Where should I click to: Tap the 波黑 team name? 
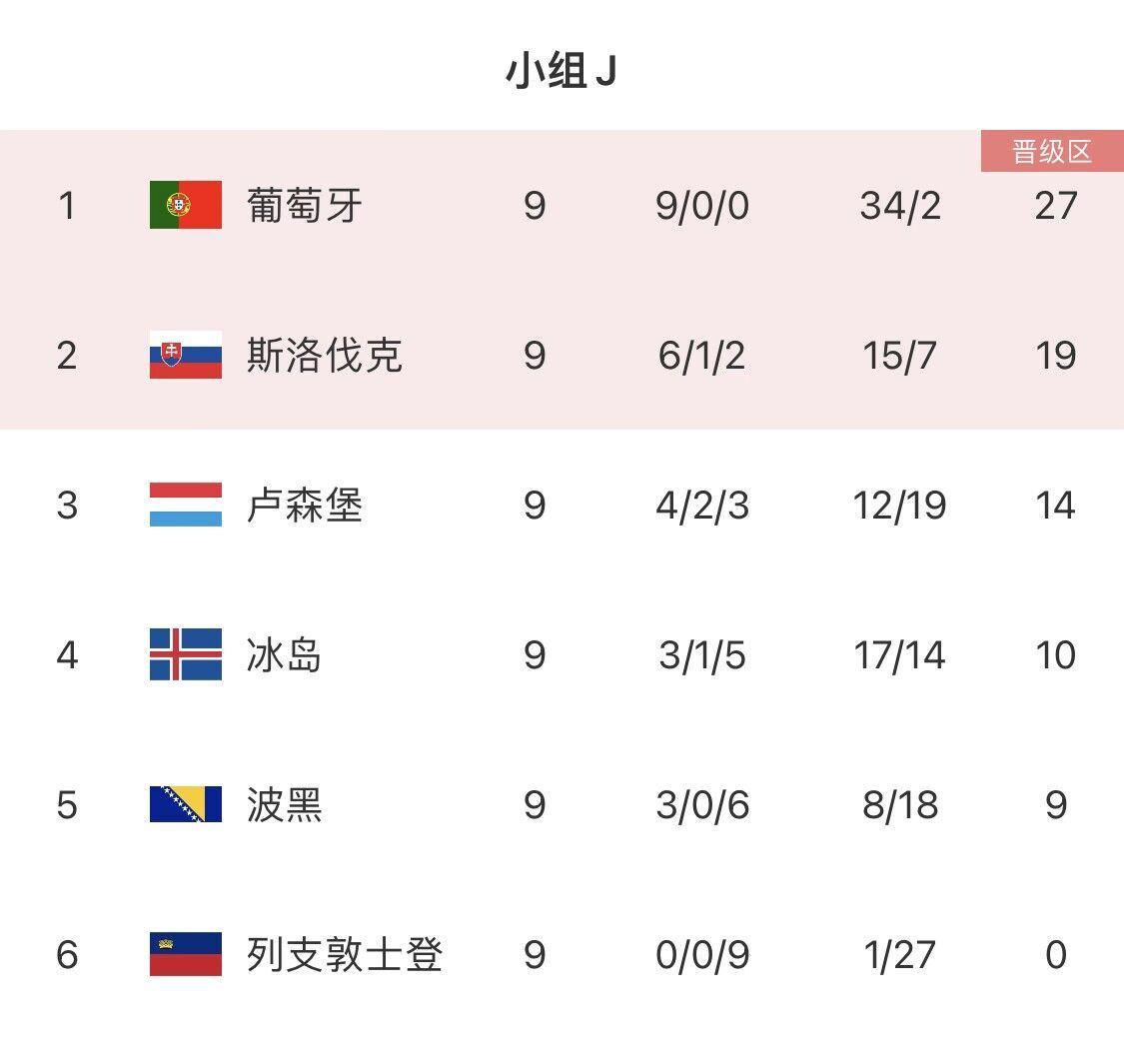(x=284, y=805)
